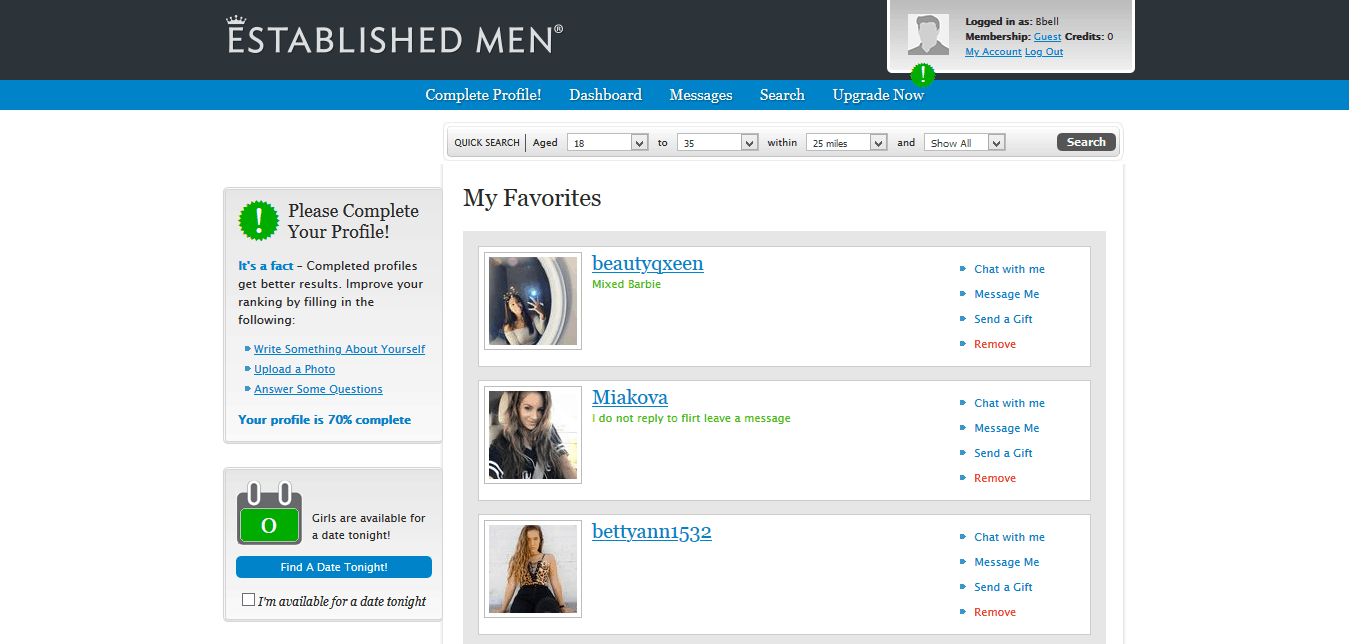Open bettyann1532 profile name link
Screen dimensions: 1349x644
652,531
